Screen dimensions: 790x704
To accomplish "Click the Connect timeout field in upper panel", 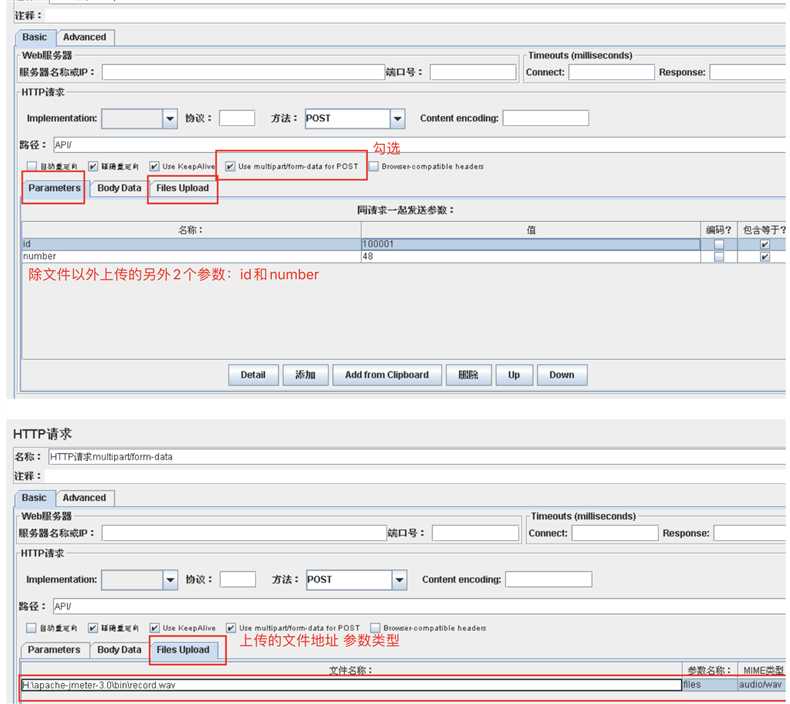I will coord(611,72).
